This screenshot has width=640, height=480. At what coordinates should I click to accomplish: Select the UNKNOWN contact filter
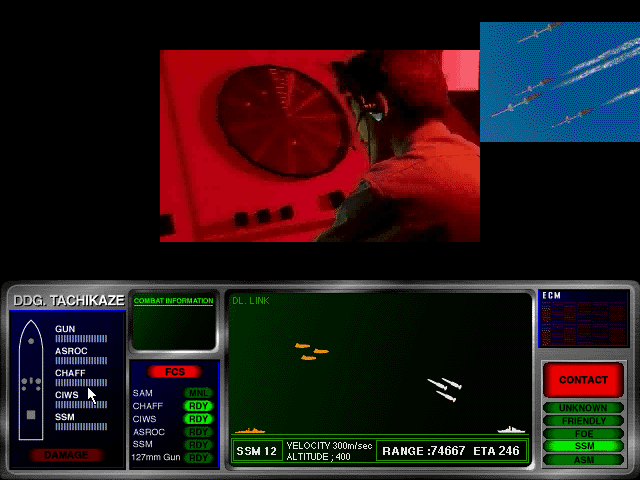click(584, 408)
